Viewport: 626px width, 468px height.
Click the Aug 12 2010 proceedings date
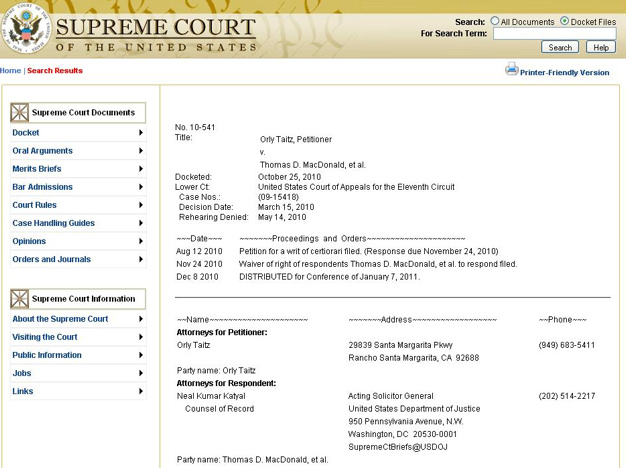pos(199,251)
